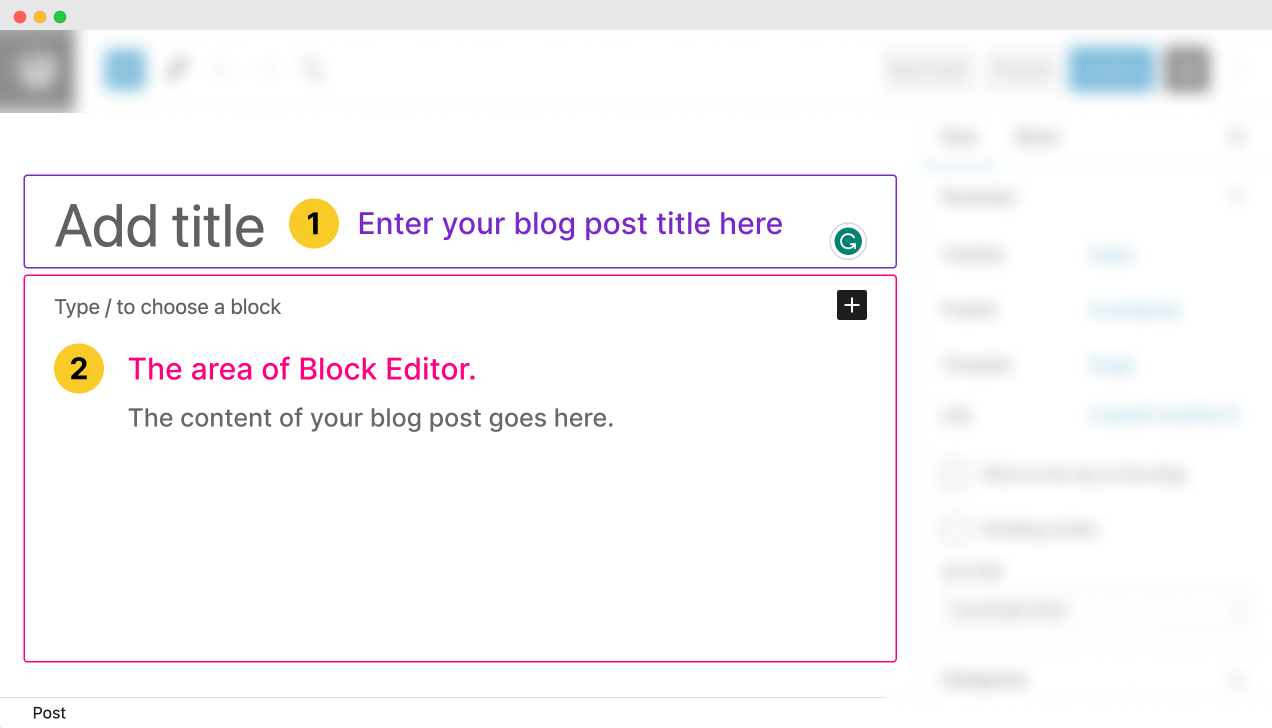Toggle the dark settings sidebar button

(1188, 70)
